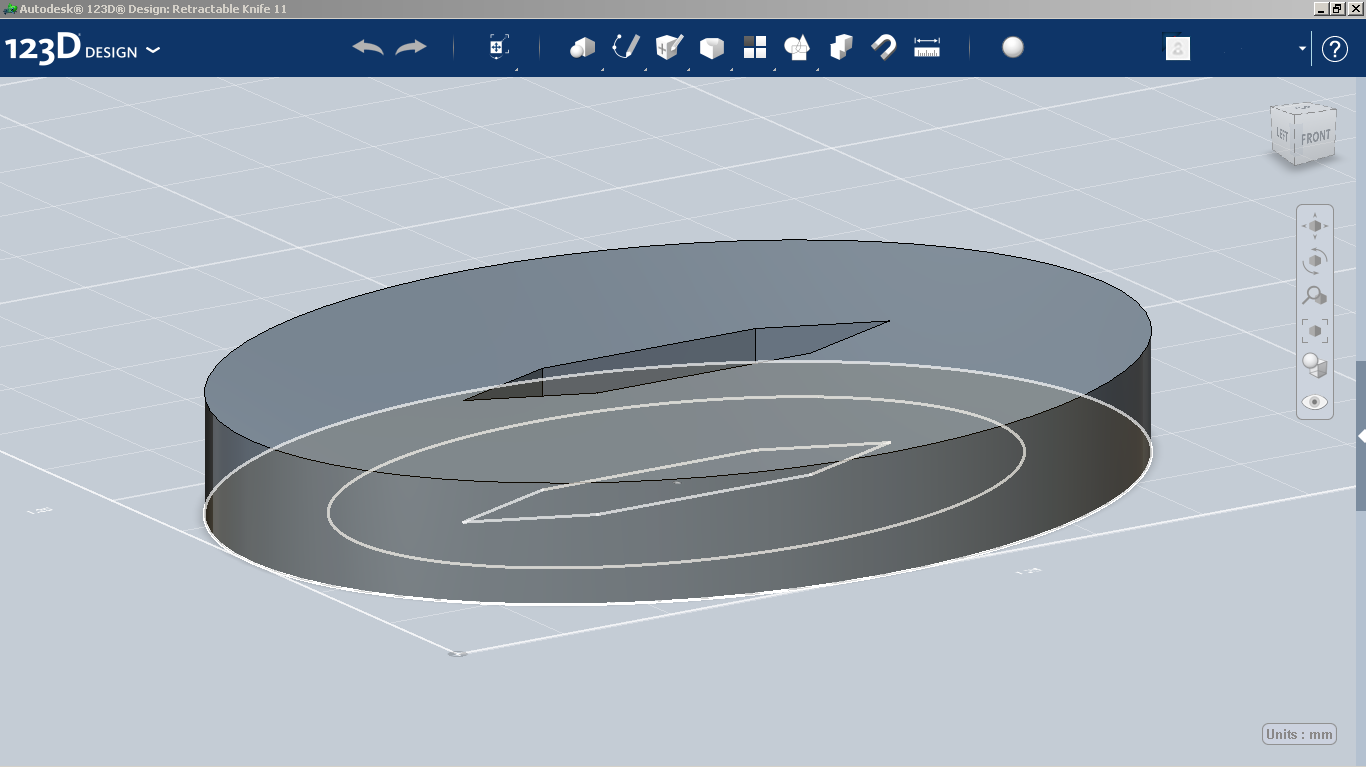Select the Orbit navigation tool
This screenshot has height=768, width=1366.
1315,261
